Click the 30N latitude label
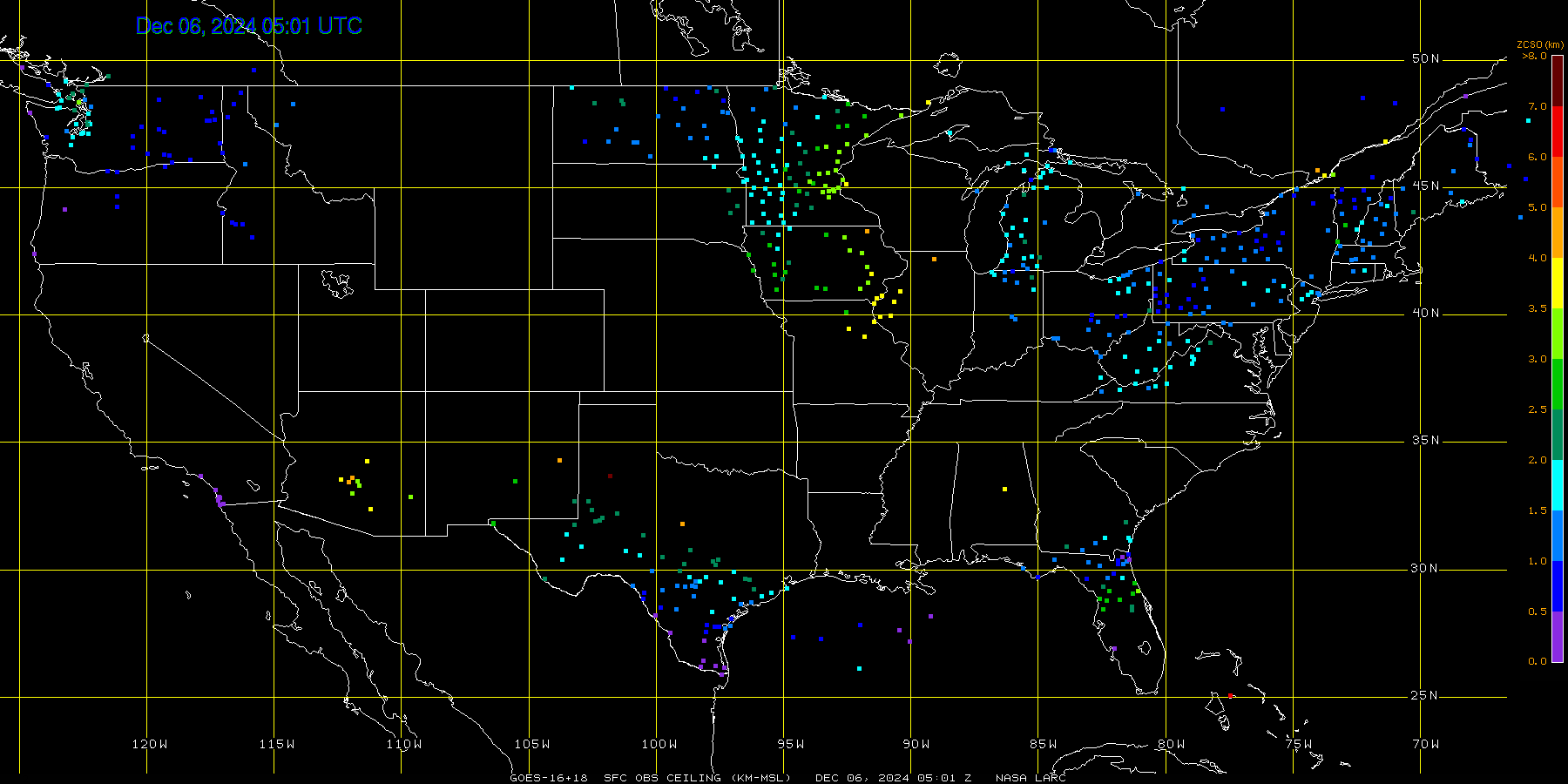The width and height of the screenshot is (1568, 784). [x=1426, y=568]
